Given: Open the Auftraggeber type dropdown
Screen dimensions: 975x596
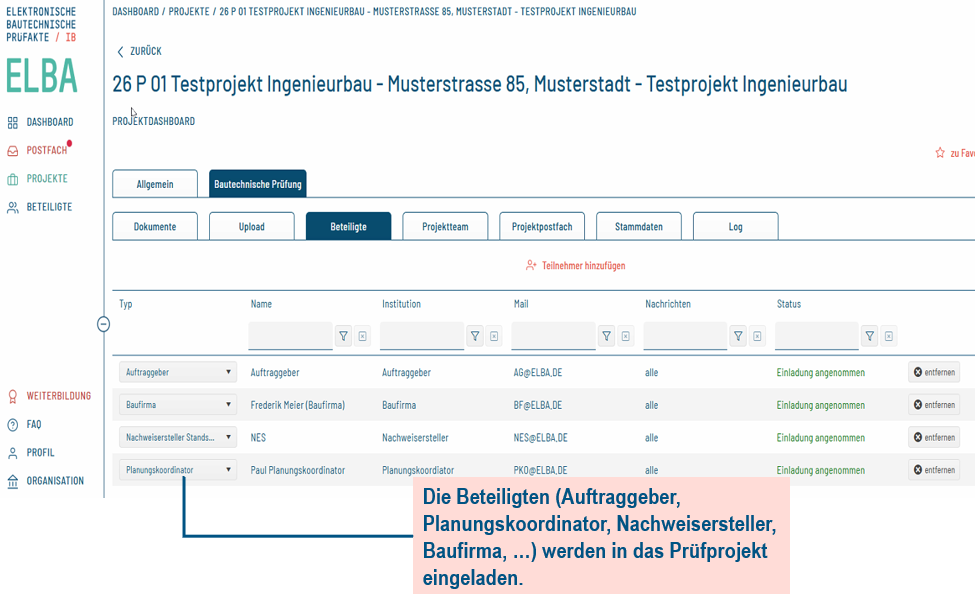Looking at the screenshot, I should (x=178, y=372).
